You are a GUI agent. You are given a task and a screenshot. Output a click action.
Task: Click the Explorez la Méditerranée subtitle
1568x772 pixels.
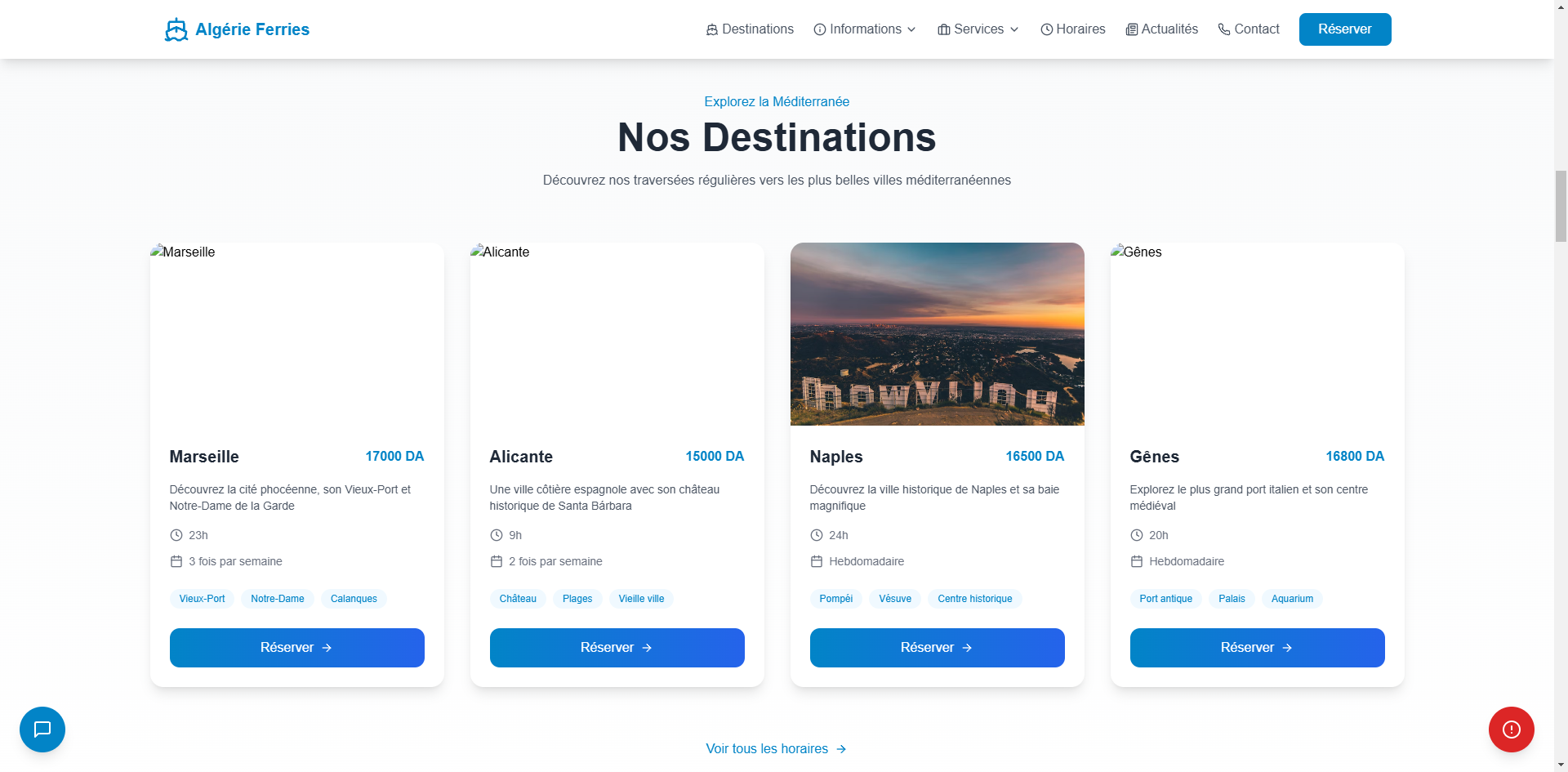(x=777, y=102)
